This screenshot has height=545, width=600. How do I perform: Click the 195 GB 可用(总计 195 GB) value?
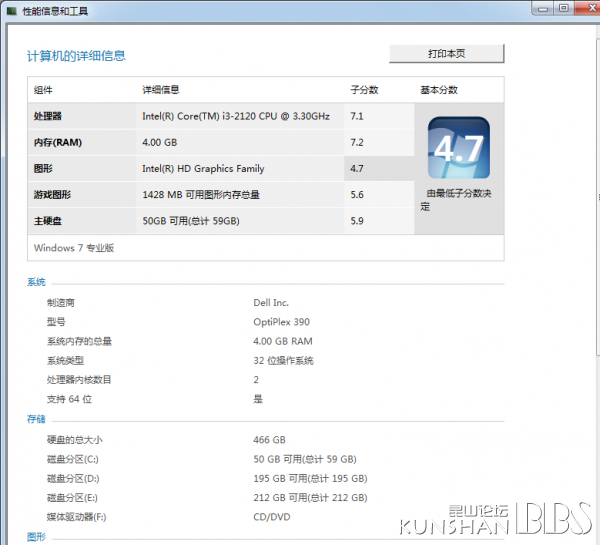point(310,478)
